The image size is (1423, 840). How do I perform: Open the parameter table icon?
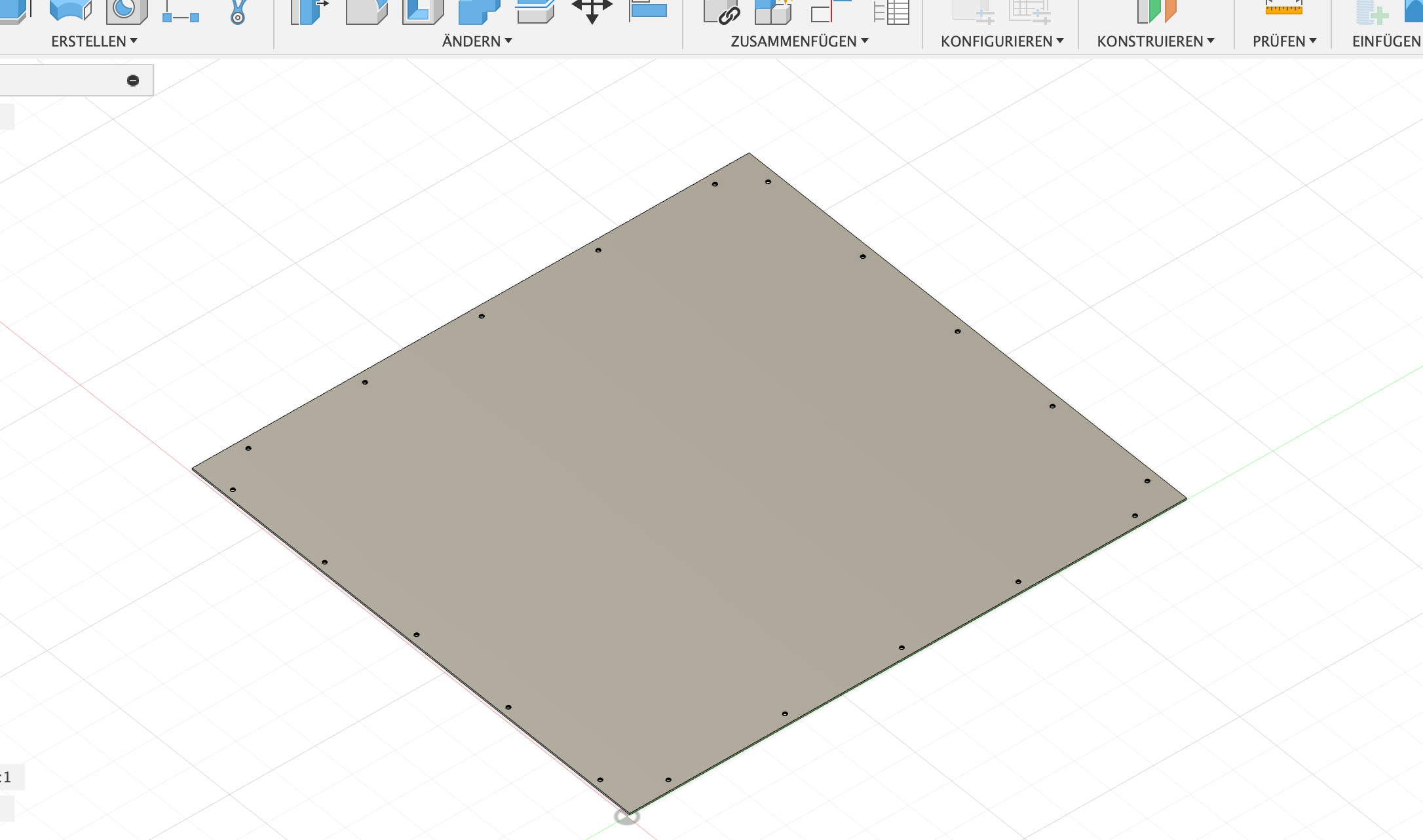pos(891,11)
